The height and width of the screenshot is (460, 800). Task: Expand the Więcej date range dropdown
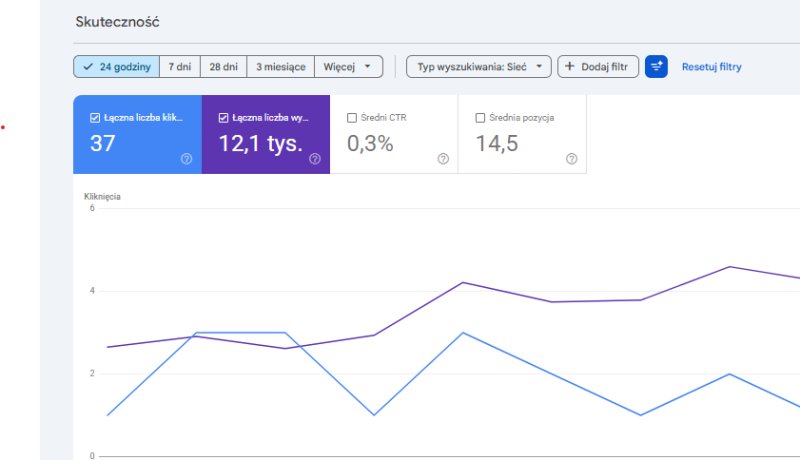(x=348, y=67)
